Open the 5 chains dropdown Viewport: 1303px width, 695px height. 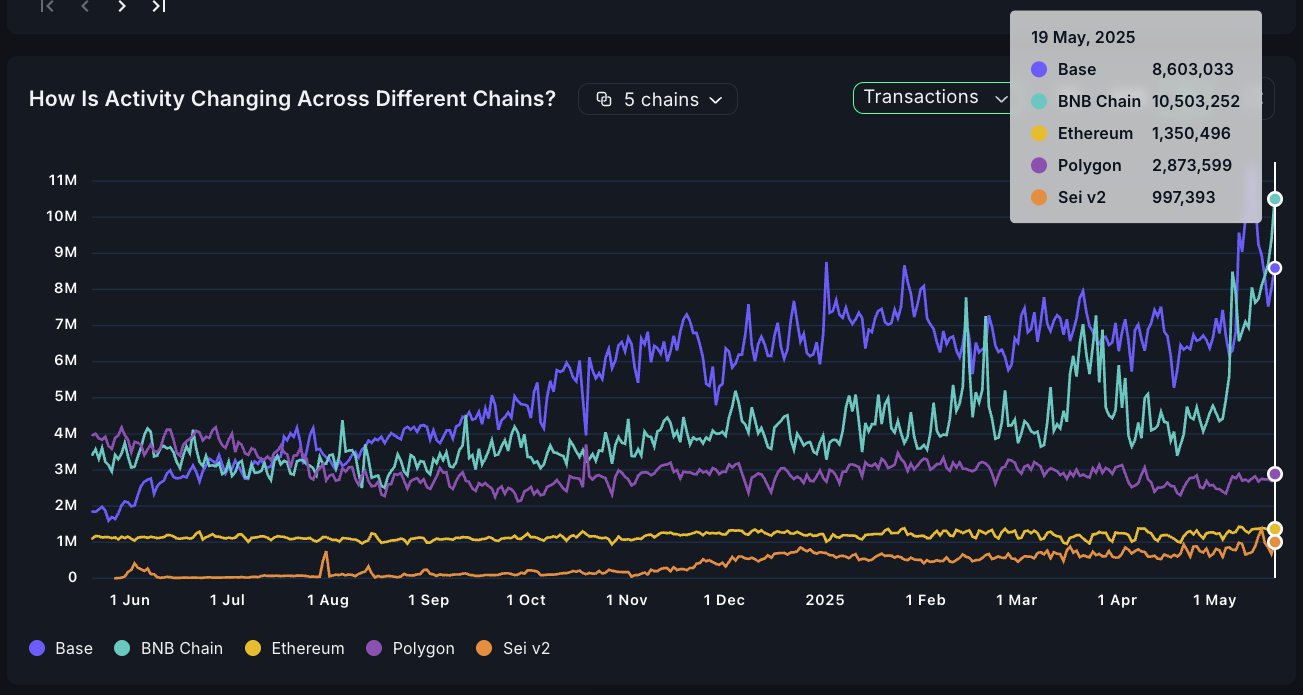[x=657, y=98]
